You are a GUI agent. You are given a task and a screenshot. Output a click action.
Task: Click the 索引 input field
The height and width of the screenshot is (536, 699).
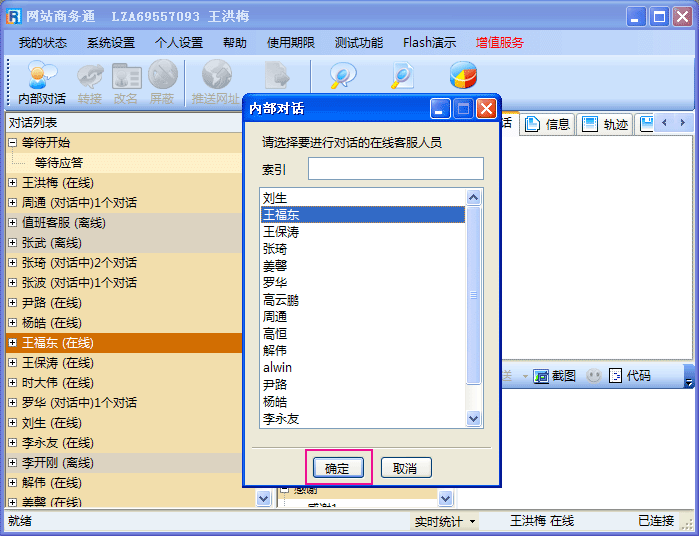click(395, 169)
